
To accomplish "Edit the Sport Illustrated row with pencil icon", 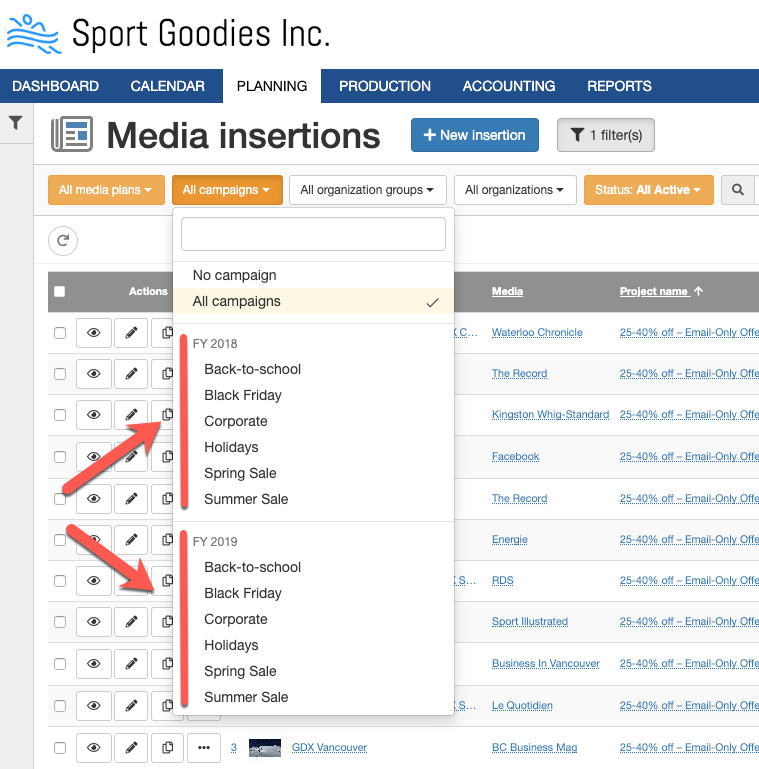I will [x=131, y=622].
